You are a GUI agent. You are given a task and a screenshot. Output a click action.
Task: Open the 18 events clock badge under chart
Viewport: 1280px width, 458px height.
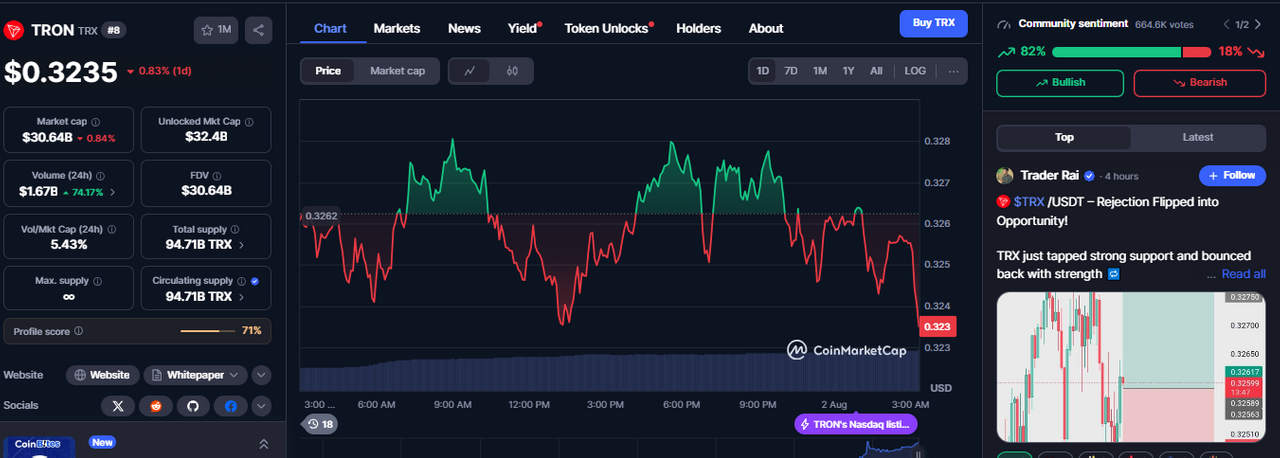pyautogui.click(x=320, y=424)
